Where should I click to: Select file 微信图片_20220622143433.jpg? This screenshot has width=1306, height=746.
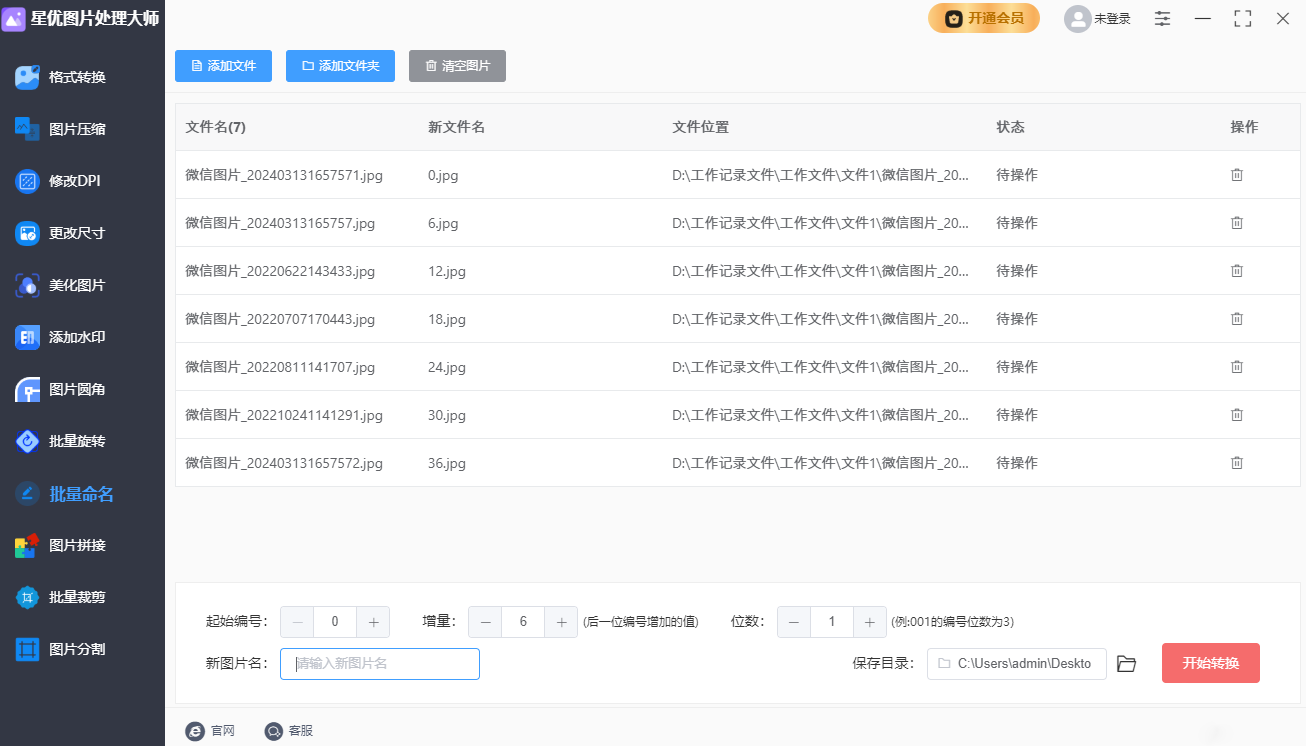point(280,271)
